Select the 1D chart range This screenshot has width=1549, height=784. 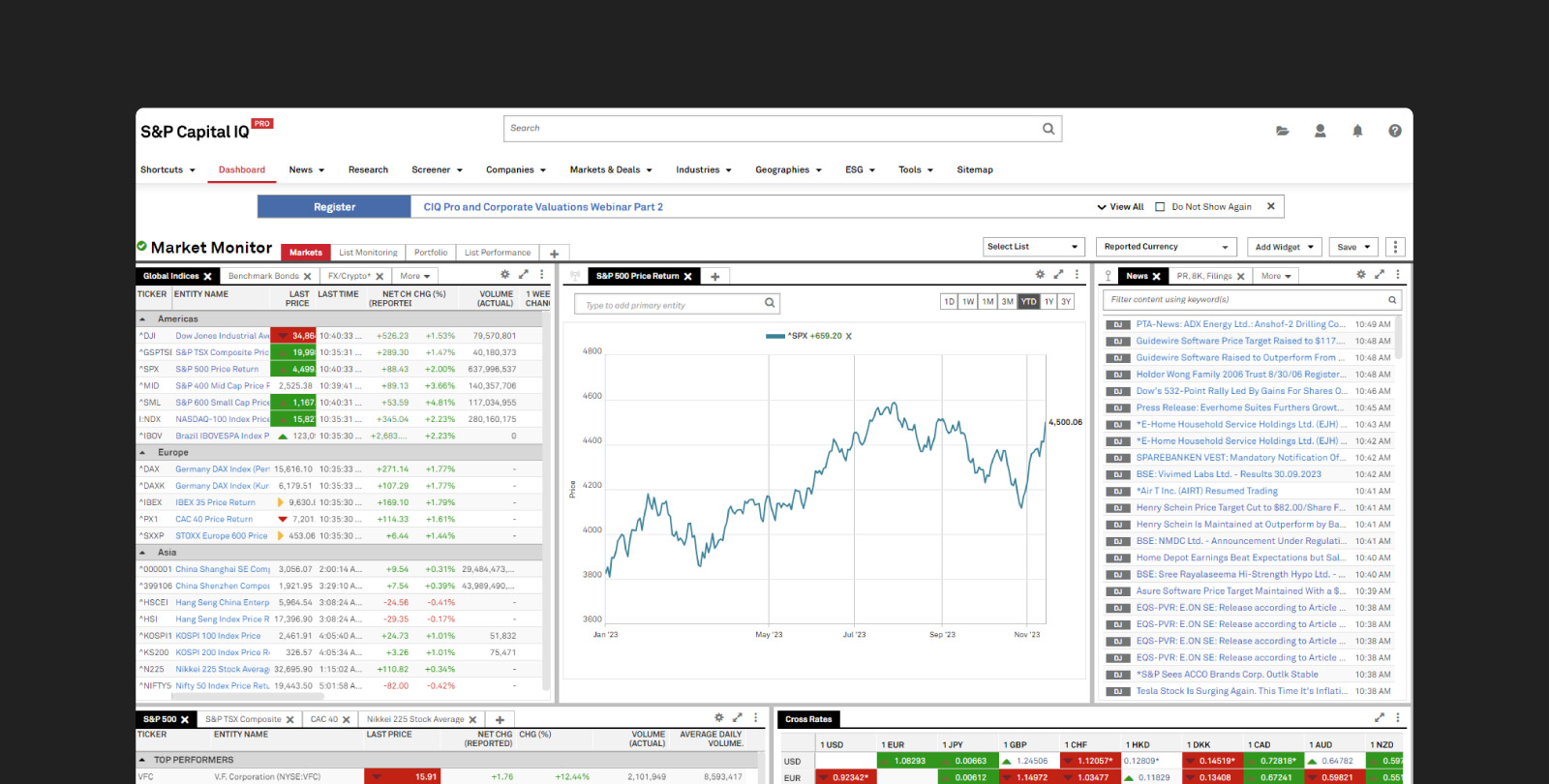click(950, 302)
